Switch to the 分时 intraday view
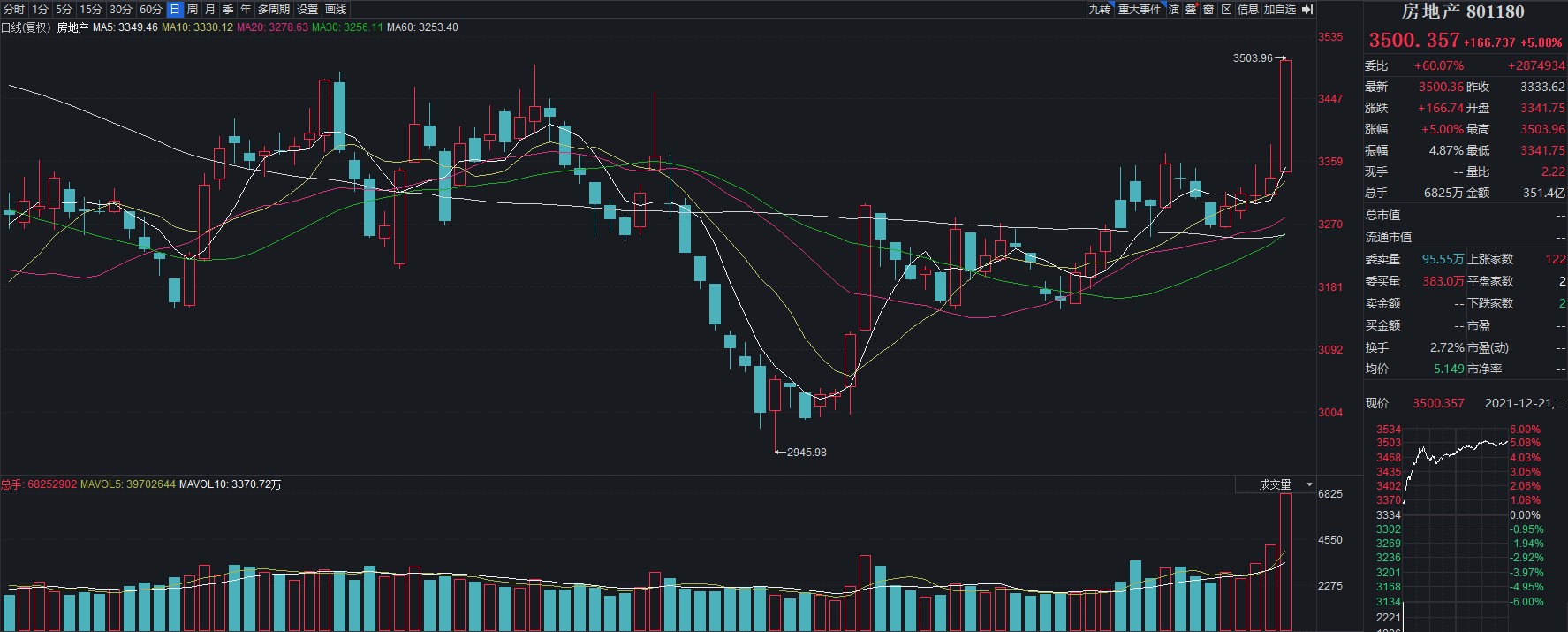The width and height of the screenshot is (1568, 632). point(14,10)
